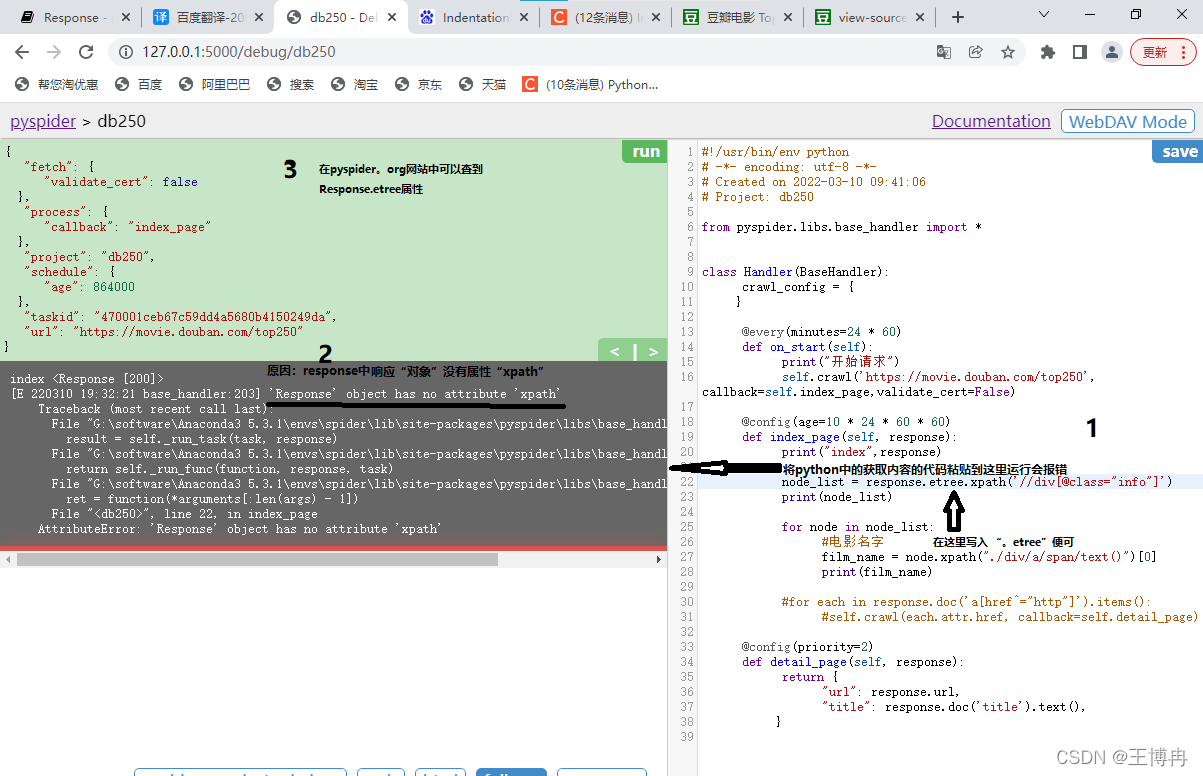The height and width of the screenshot is (776, 1203).
Task: Open the translate page icon
Action: (x=943, y=52)
